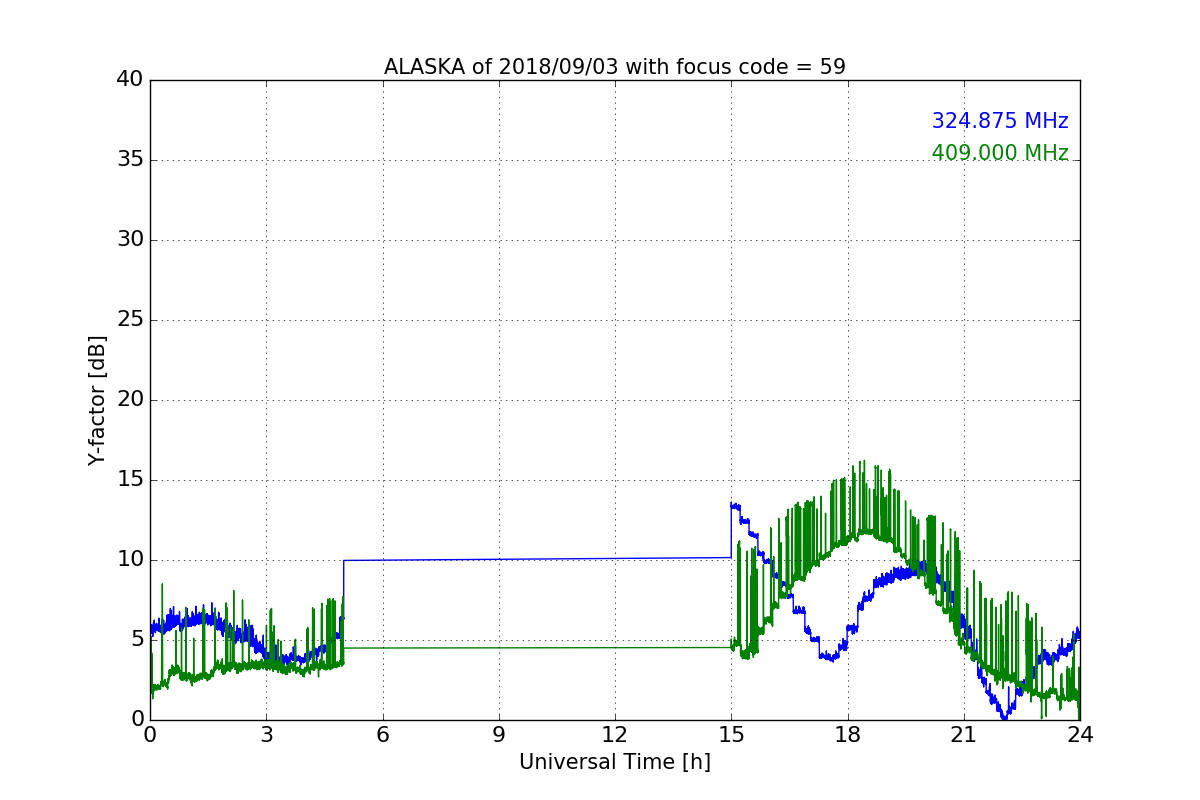Image resolution: width=1200 pixels, height=800 pixels.
Task: Click the y-axis tick label '30'
Action: click(x=130, y=240)
